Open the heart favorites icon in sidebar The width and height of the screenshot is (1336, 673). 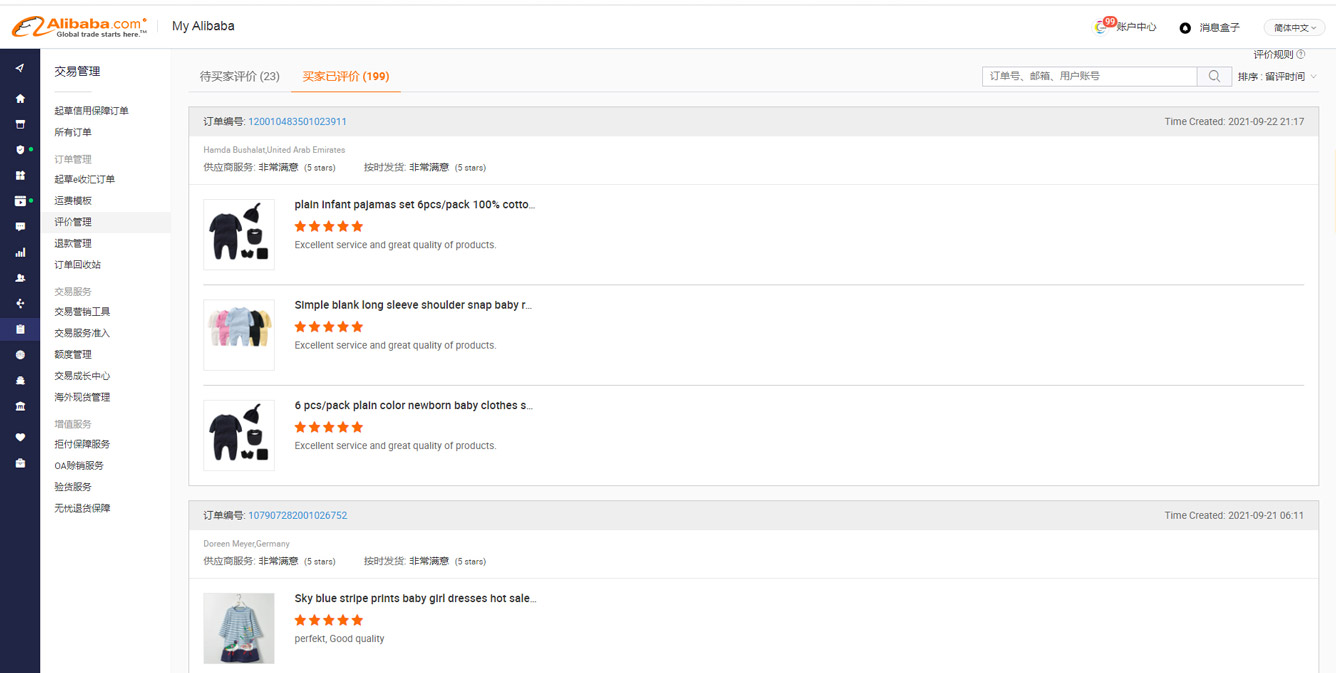(20, 437)
